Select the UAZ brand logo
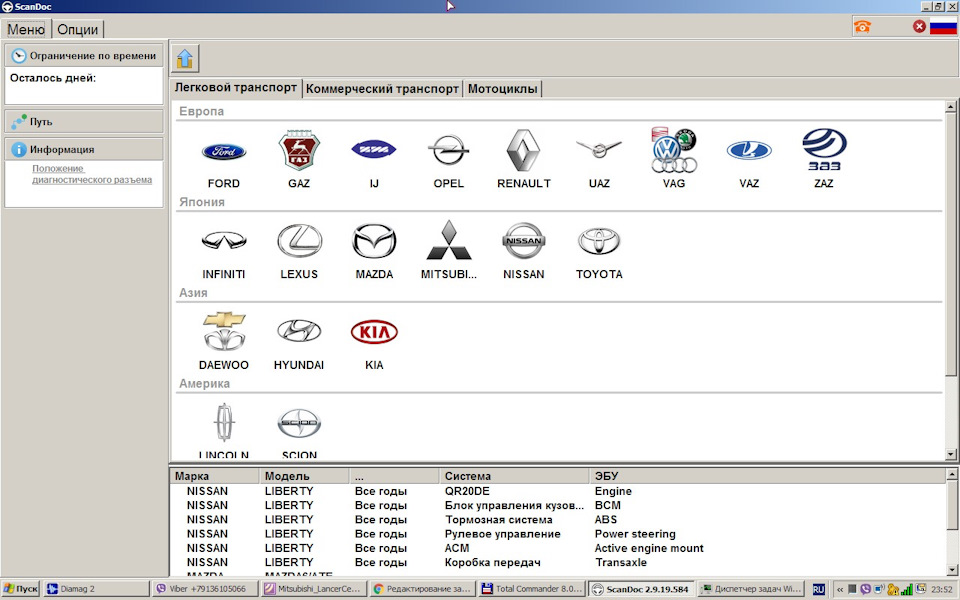The image size is (960, 600). [x=599, y=149]
